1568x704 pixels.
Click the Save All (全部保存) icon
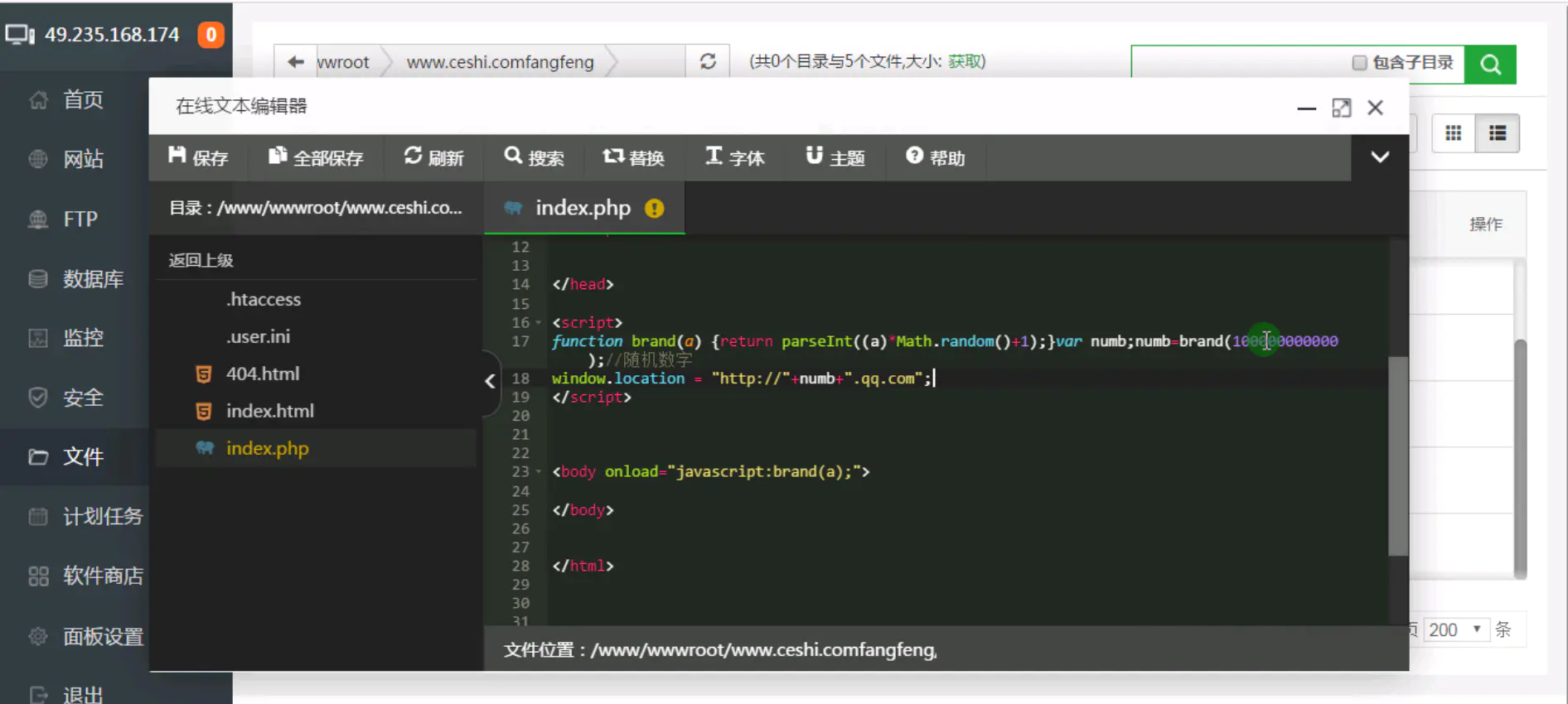pos(316,157)
